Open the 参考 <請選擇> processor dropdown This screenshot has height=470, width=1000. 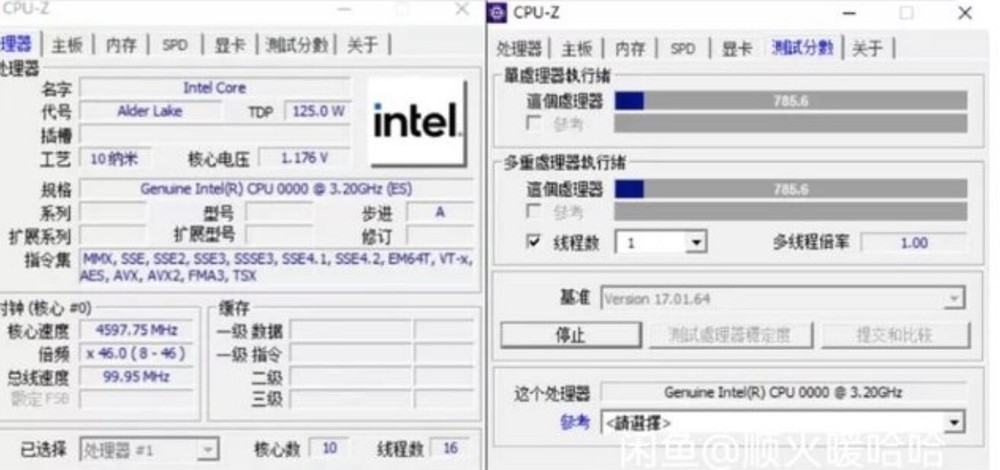[x=783, y=422]
